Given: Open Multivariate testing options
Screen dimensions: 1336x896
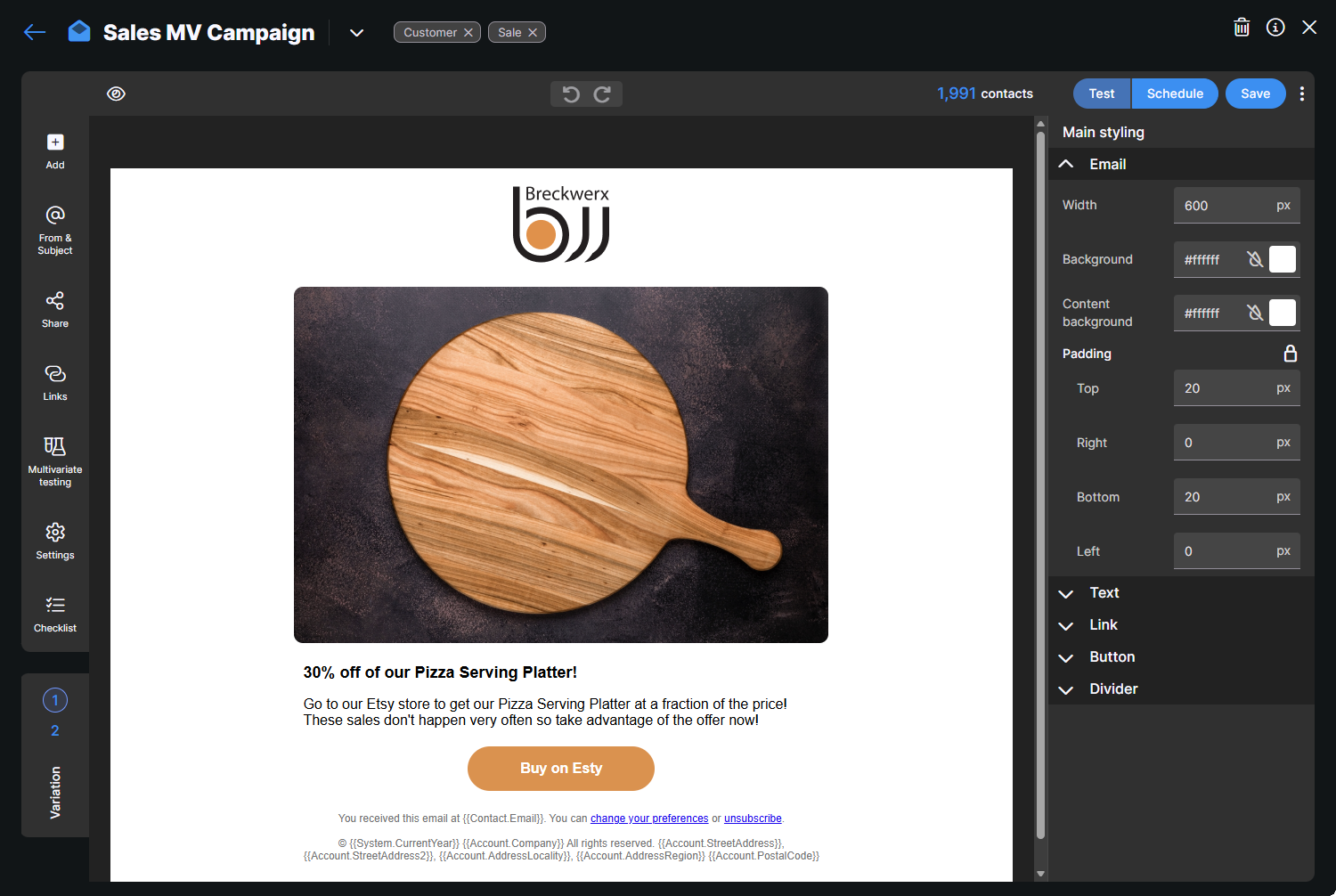Looking at the screenshot, I should 55,460.
